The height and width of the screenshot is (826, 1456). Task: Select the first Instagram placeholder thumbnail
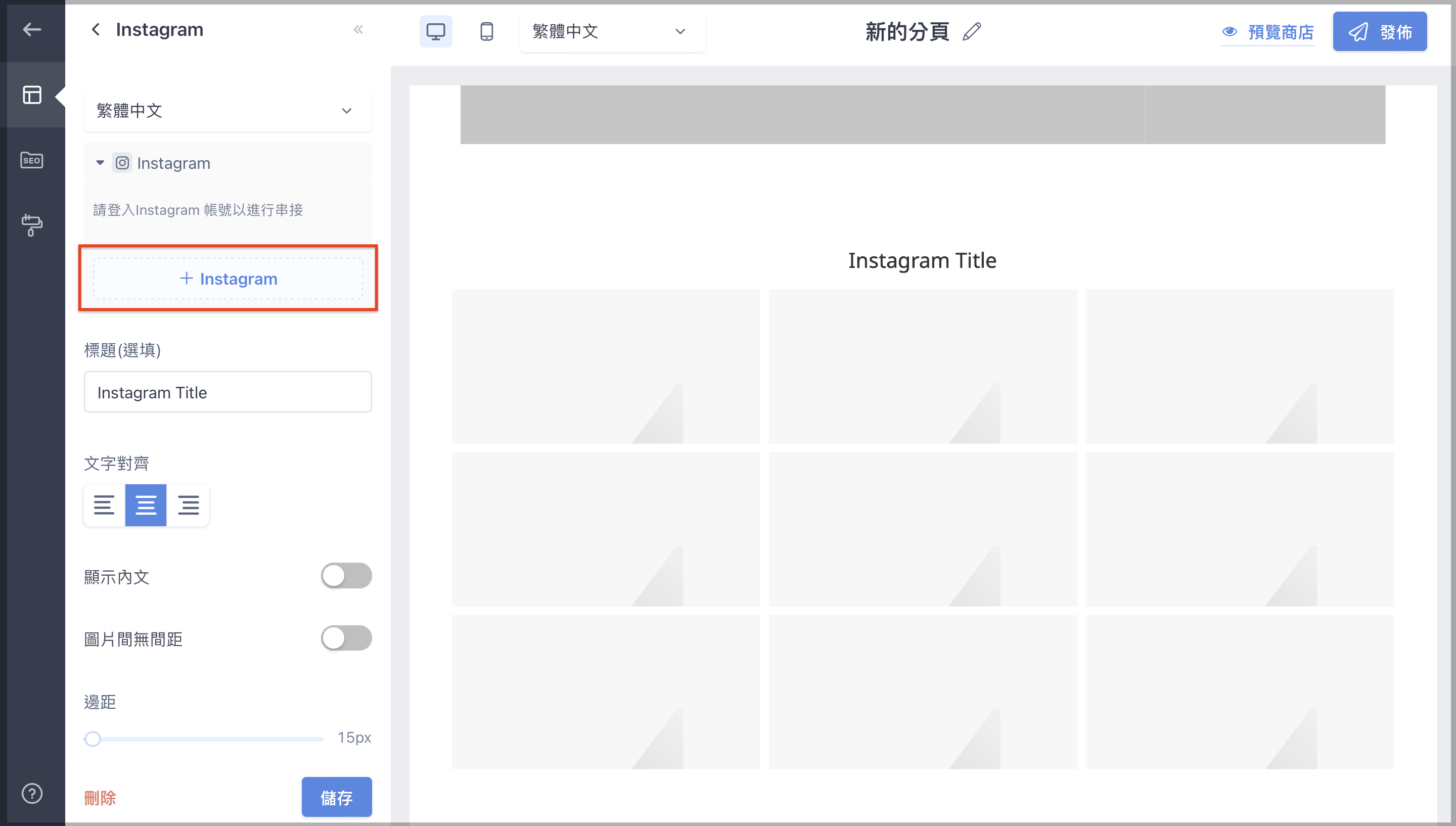pos(606,366)
